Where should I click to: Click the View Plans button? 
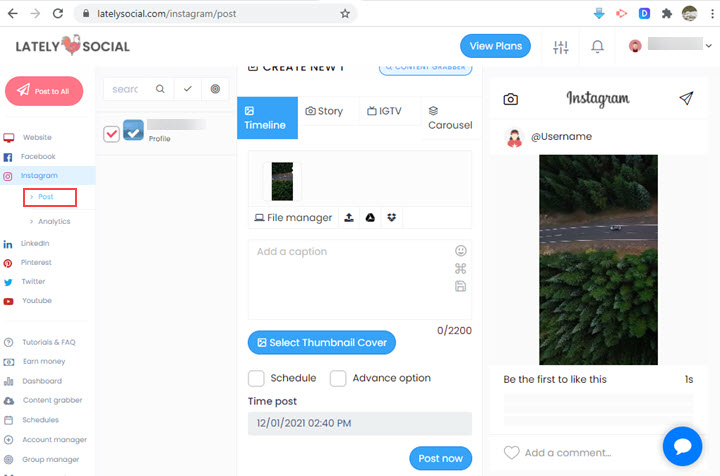coord(495,46)
